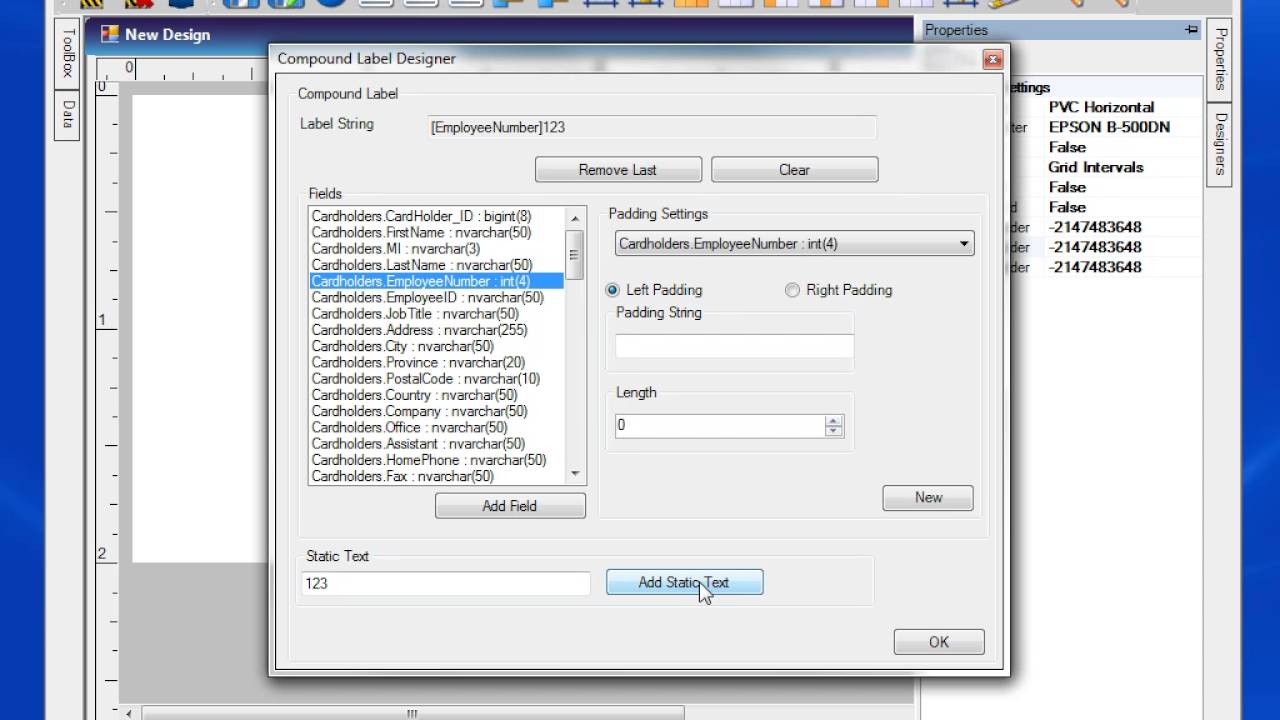This screenshot has height=720, width=1280.
Task: Select Cardholders.Province : nvarchar(20) field
Action: 436,362
